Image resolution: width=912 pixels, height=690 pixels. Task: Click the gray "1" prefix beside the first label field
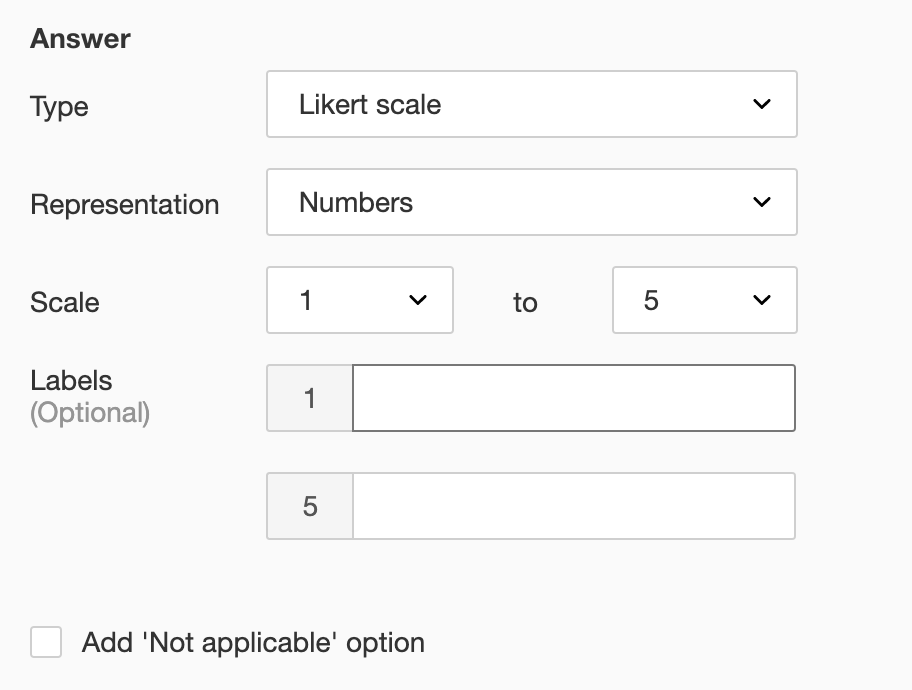tap(310, 398)
